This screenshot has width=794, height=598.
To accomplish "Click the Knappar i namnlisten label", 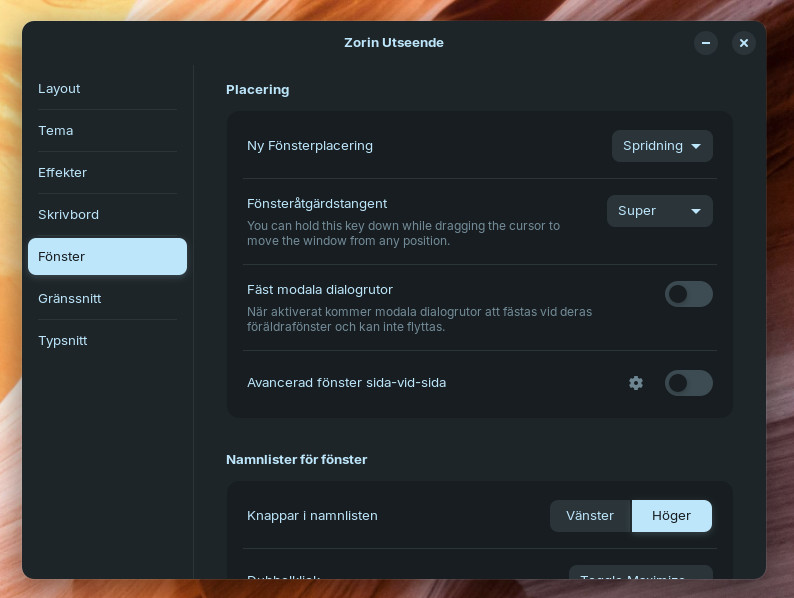I will 312,516.
